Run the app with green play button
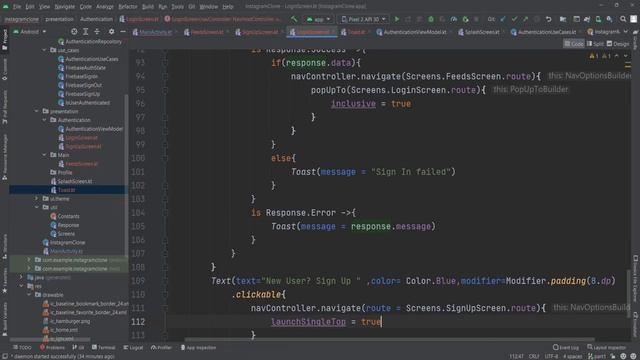The image size is (640, 360). click(396, 19)
